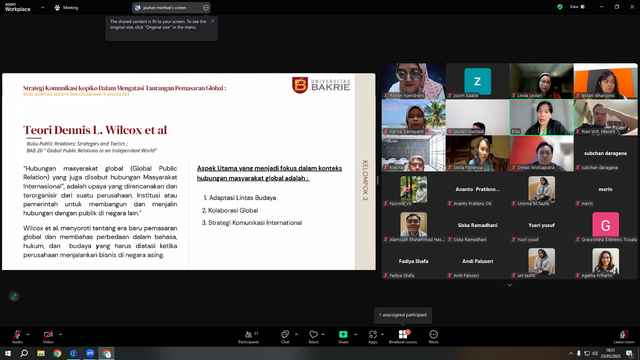Select Karina Damayanti's video tile
The image size is (640, 360).
pyautogui.click(x=413, y=118)
